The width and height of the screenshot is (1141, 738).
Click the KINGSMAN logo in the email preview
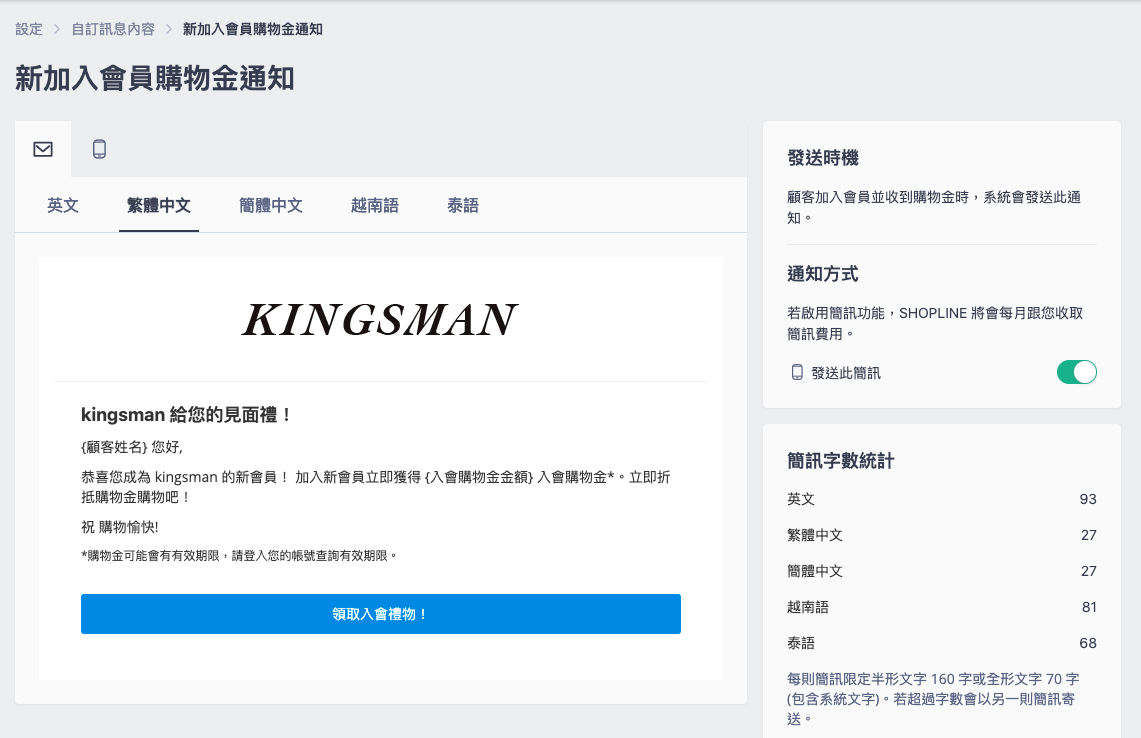380,320
